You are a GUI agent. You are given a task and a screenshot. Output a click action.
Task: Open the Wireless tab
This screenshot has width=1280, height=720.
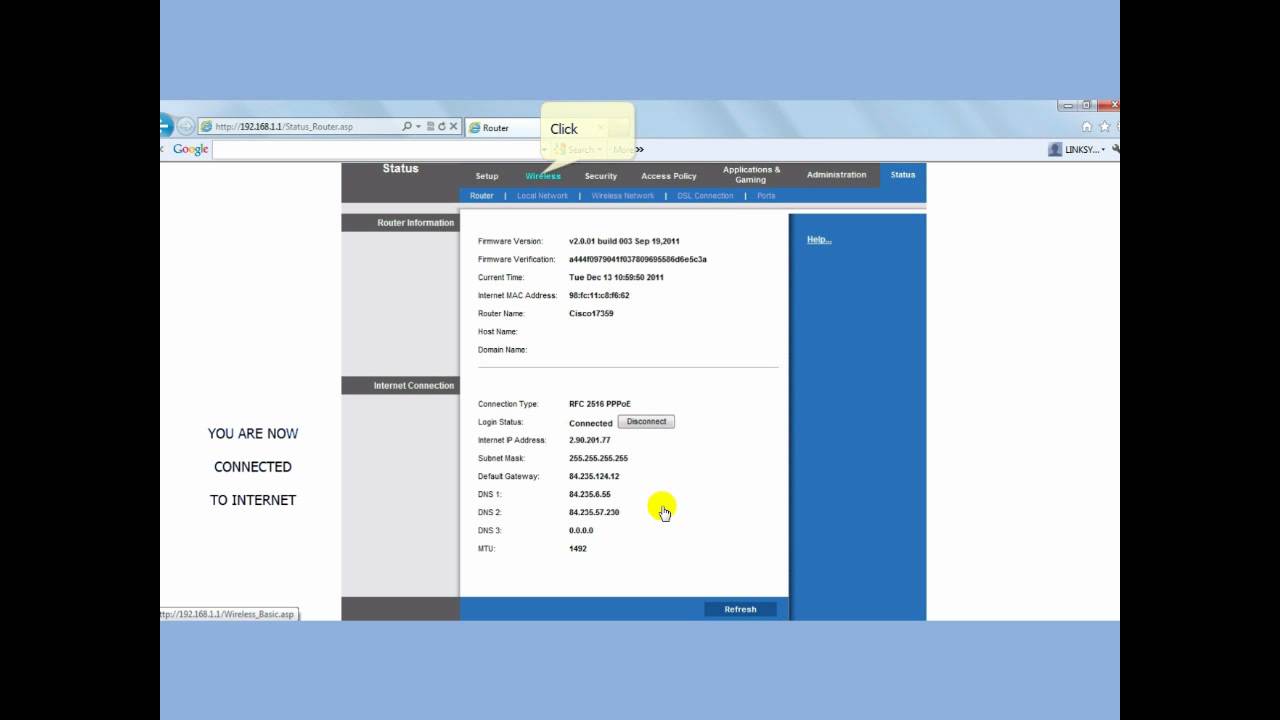coord(544,176)
